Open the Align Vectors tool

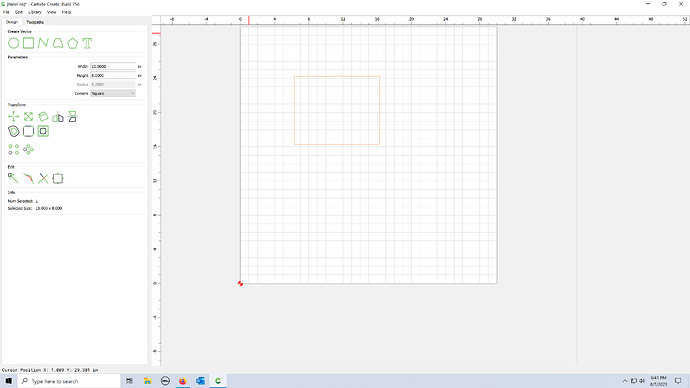coord(58,178)
